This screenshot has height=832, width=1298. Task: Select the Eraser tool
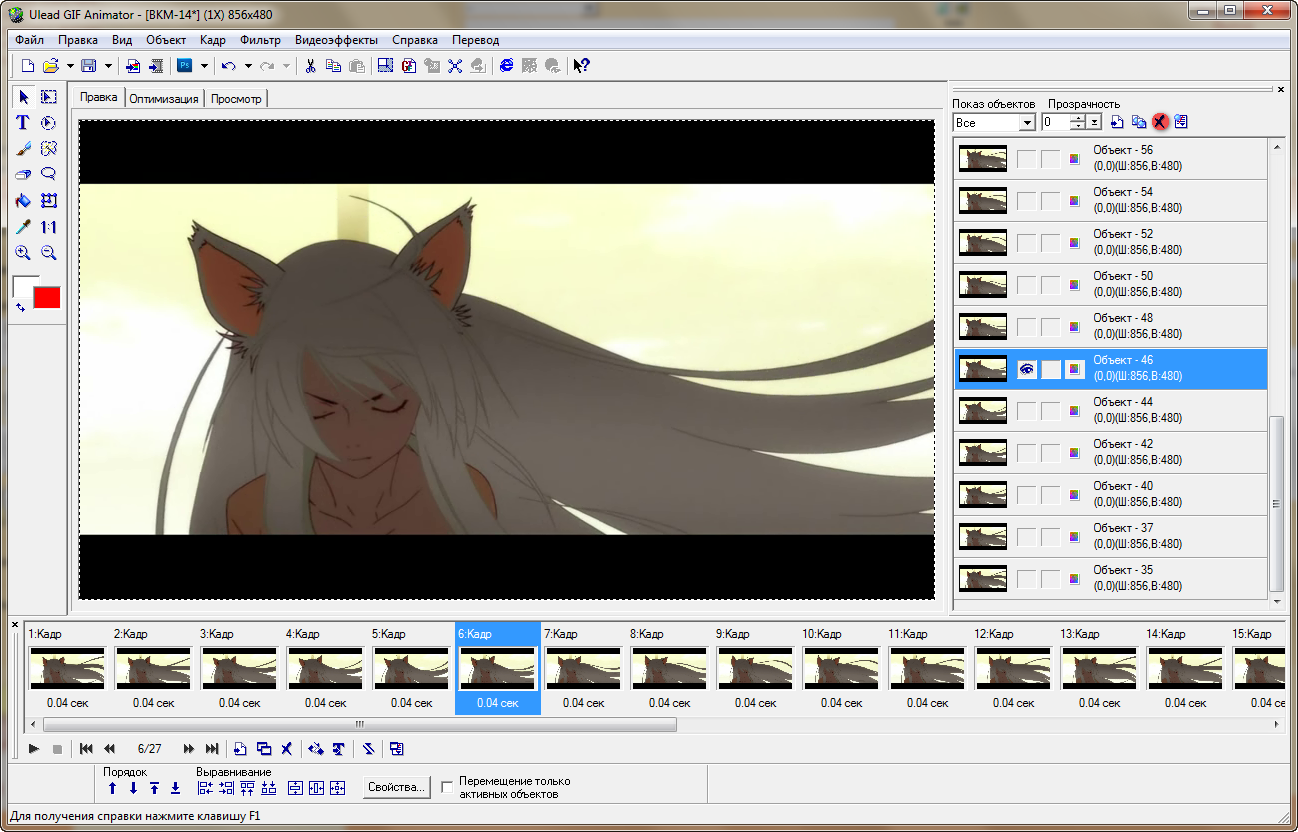tap(23, 174)
